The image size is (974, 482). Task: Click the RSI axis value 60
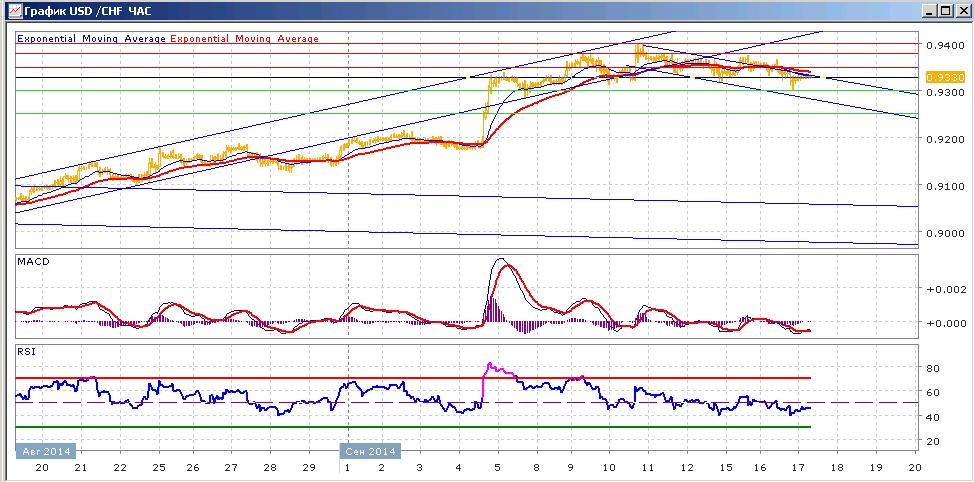click(x=933, y=392)
